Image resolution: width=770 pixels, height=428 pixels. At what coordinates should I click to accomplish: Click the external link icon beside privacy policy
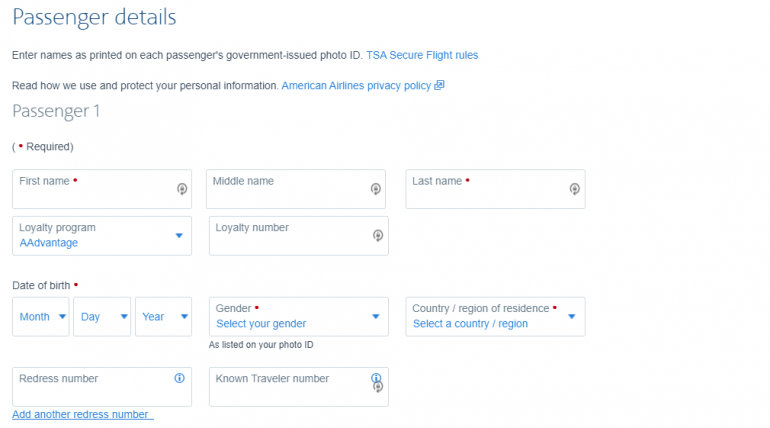pyautogui.click(x=439, y=86)
